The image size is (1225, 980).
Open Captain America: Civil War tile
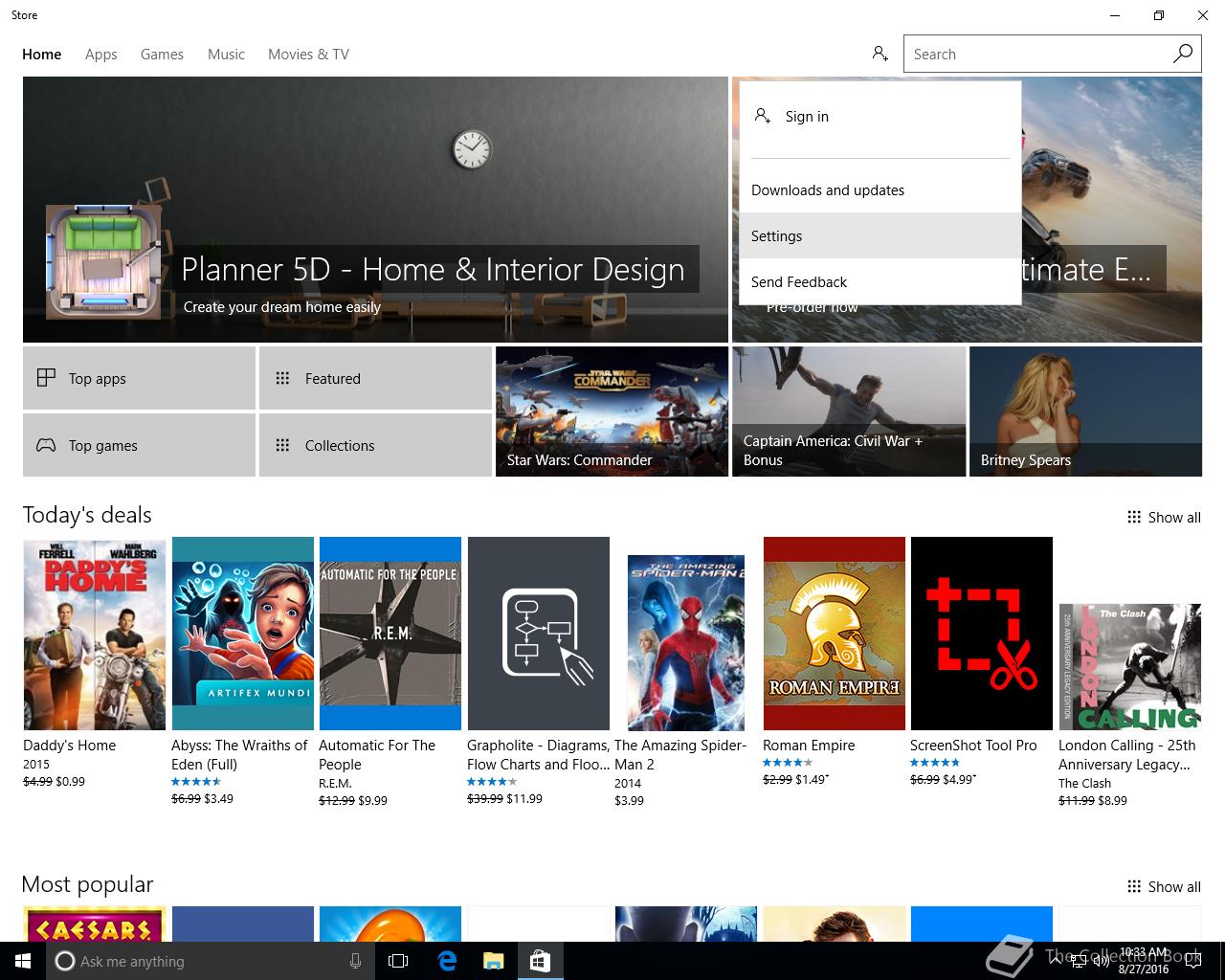tap(849, 412)
